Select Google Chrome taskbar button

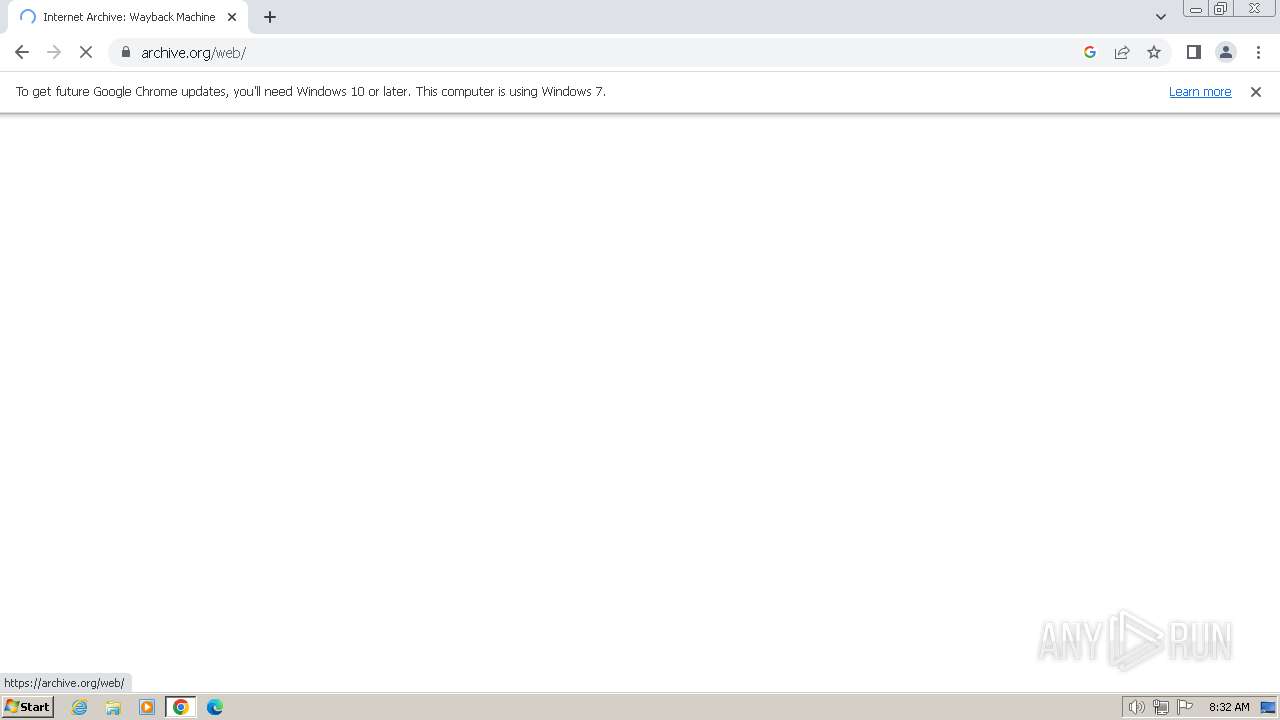coord(181,707)
